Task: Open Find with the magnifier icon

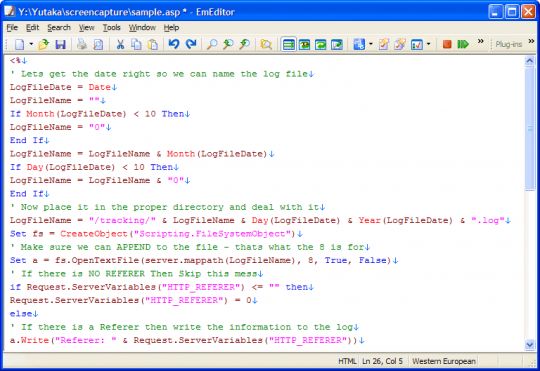Action: coord(212,44)
